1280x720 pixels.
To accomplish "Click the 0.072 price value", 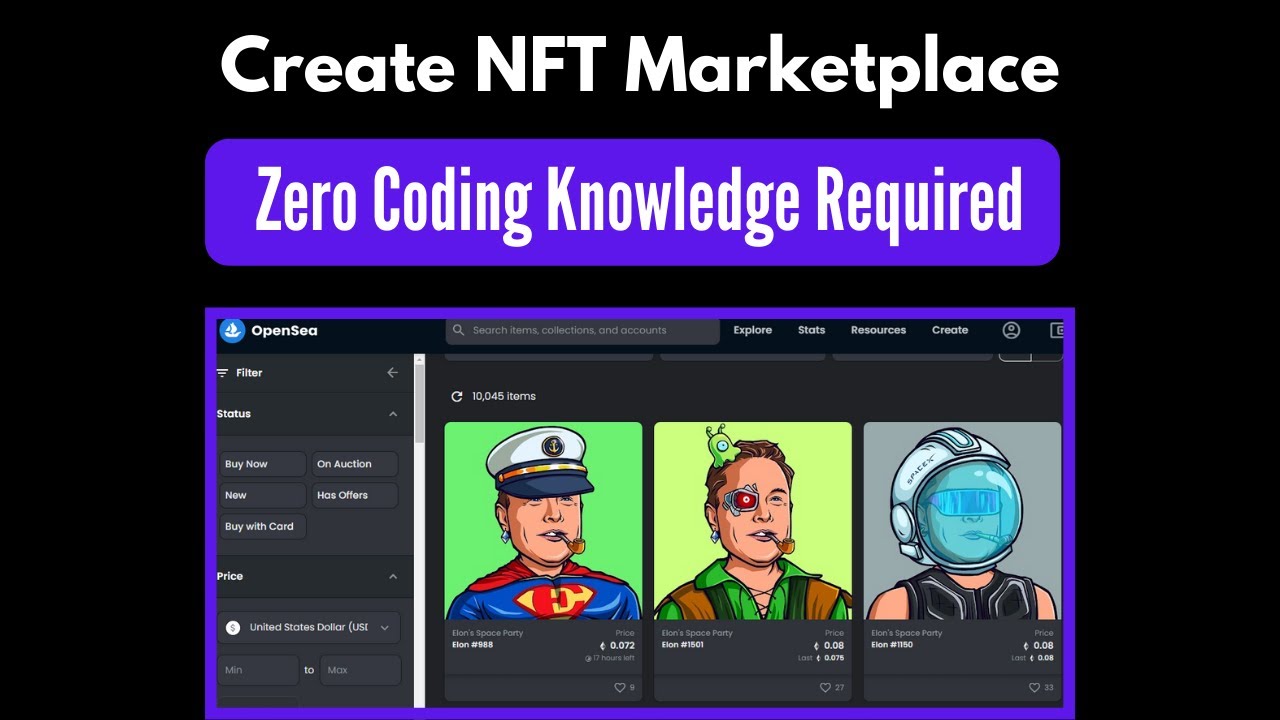I will pyautogui.click(x=622, y=646).
